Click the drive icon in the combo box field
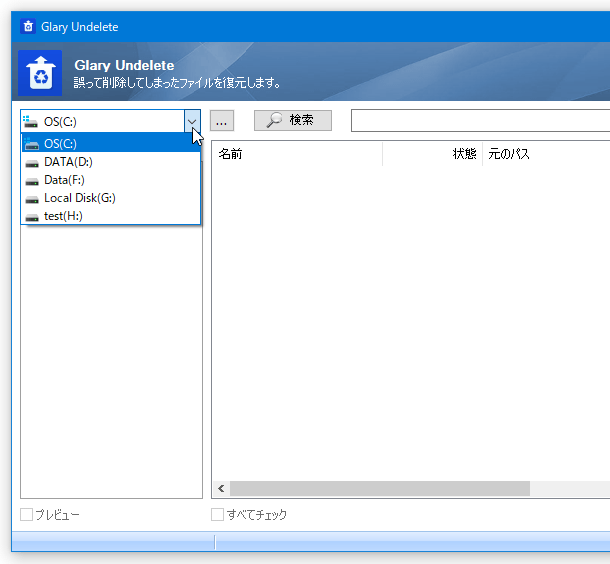The width and height of the screenshot is (610, 564). click(30, 122)
